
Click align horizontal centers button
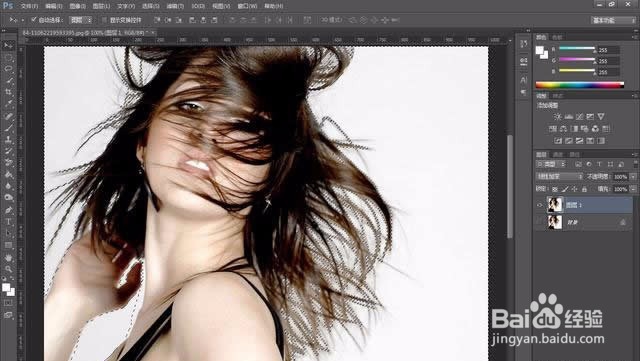203,20
